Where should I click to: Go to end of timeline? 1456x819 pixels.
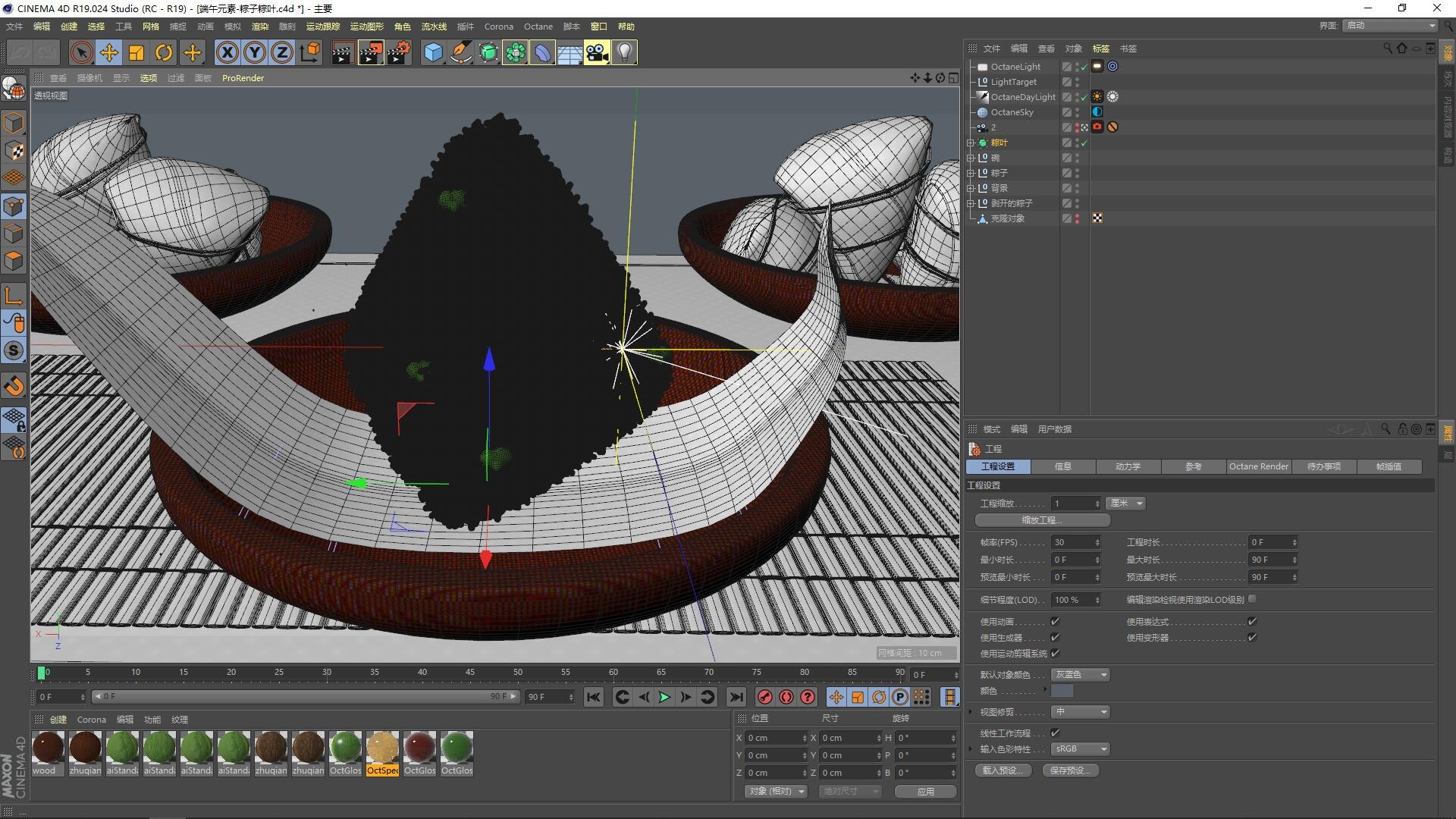[x=736, y=697]
